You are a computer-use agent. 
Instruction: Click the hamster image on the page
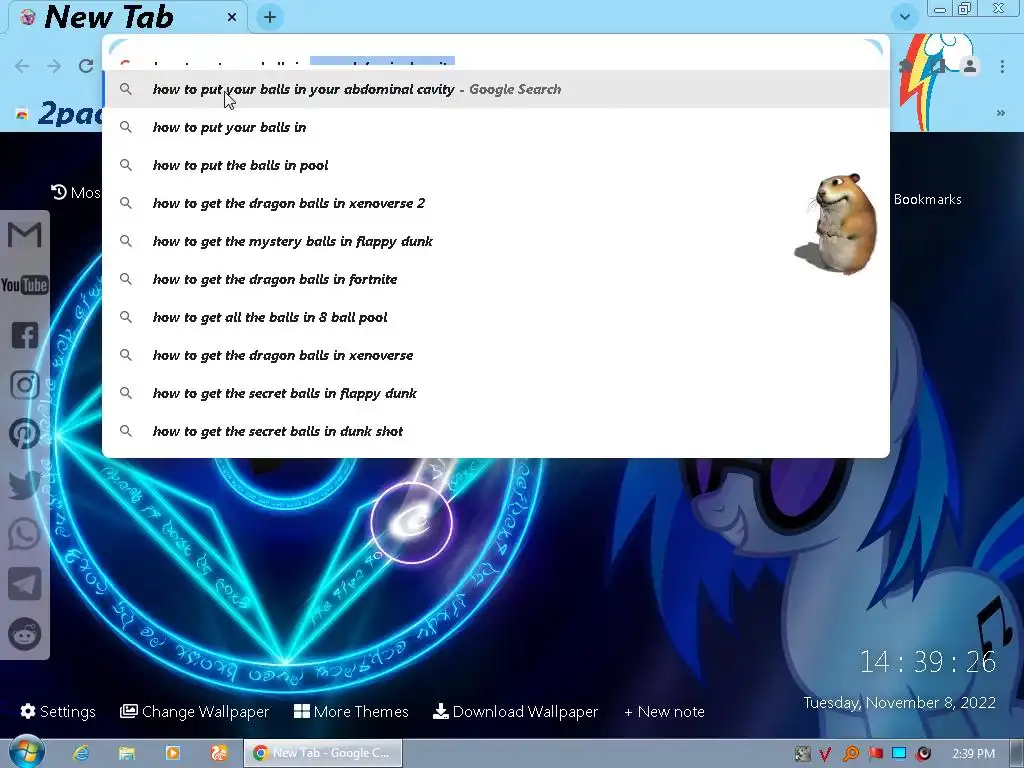(x=837, y=224)
